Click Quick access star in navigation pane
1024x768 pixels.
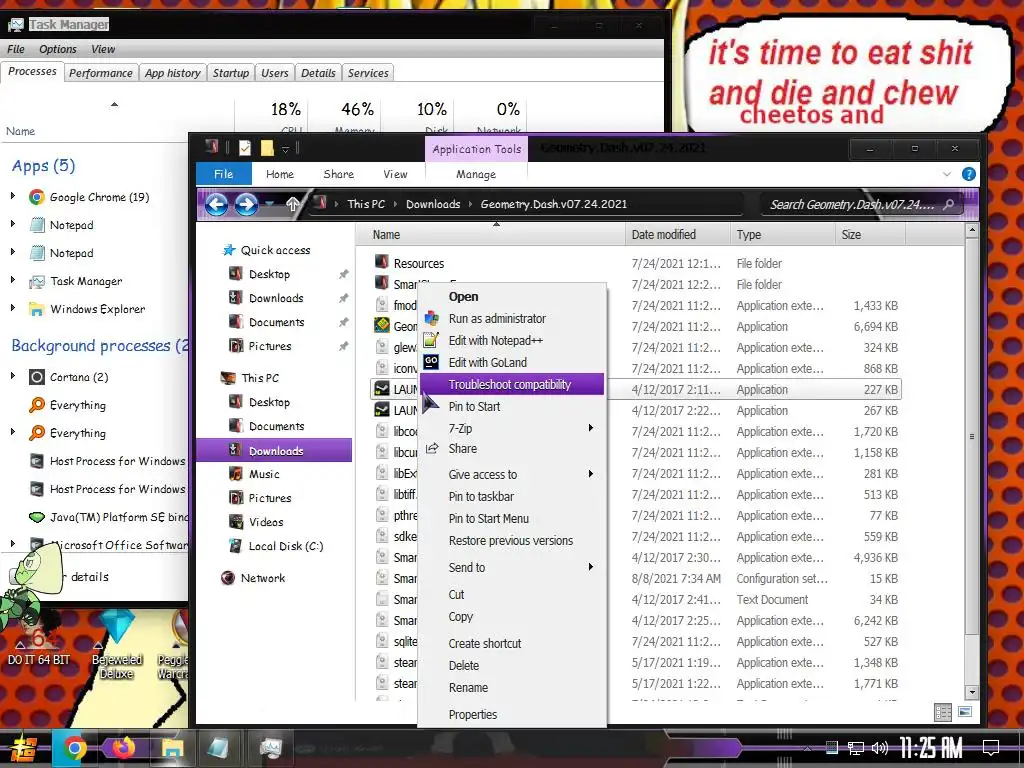point(229,250)
